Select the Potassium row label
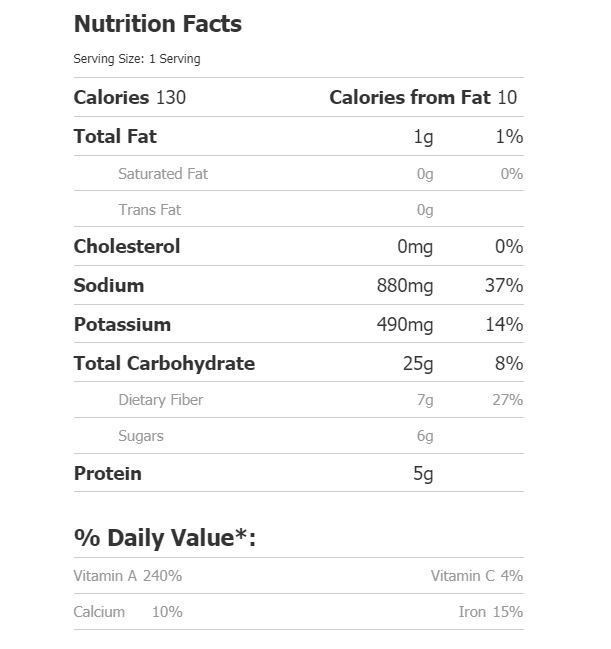 [122, 324]
